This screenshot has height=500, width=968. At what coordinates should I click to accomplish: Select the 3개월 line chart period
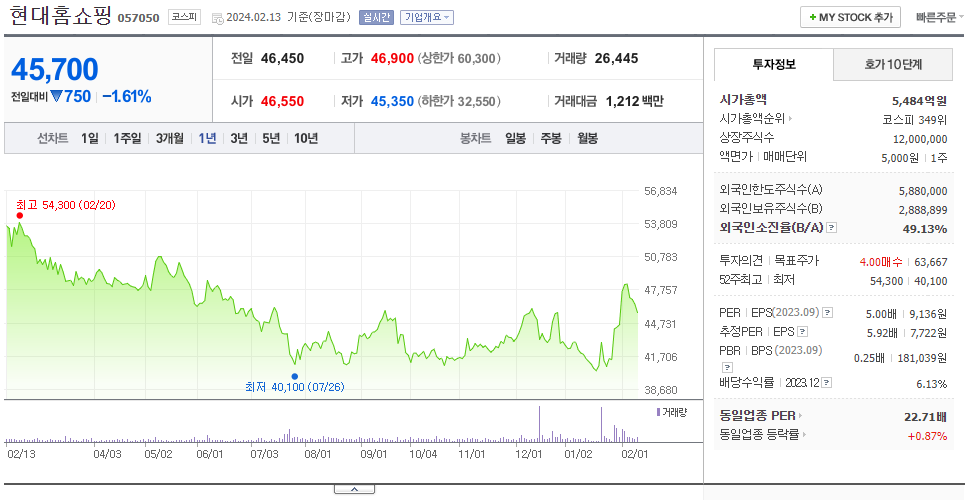pyautogui.click(x=169, y=138)
